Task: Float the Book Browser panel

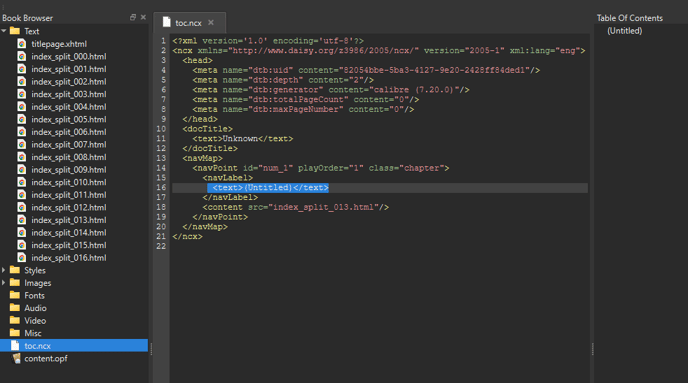Action: (x=133, y=18)
